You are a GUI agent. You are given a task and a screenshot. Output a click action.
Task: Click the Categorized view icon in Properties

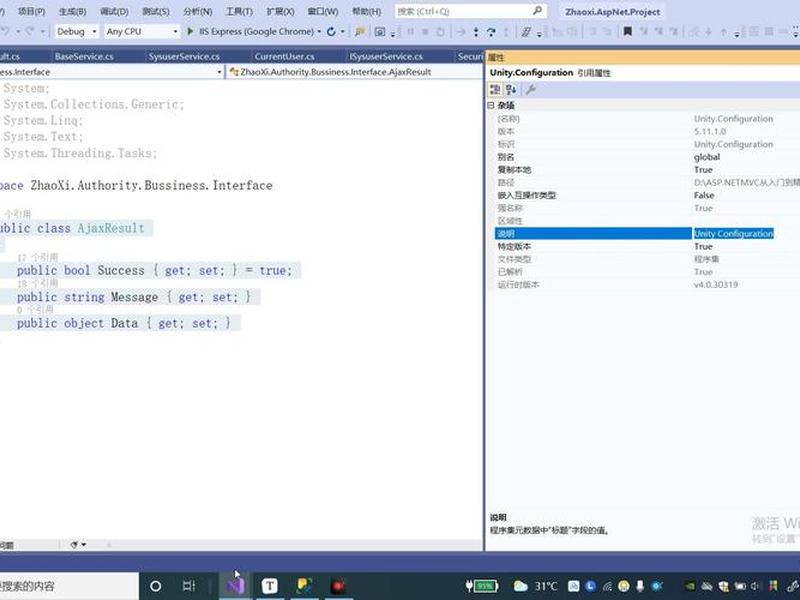coord(495,90)
